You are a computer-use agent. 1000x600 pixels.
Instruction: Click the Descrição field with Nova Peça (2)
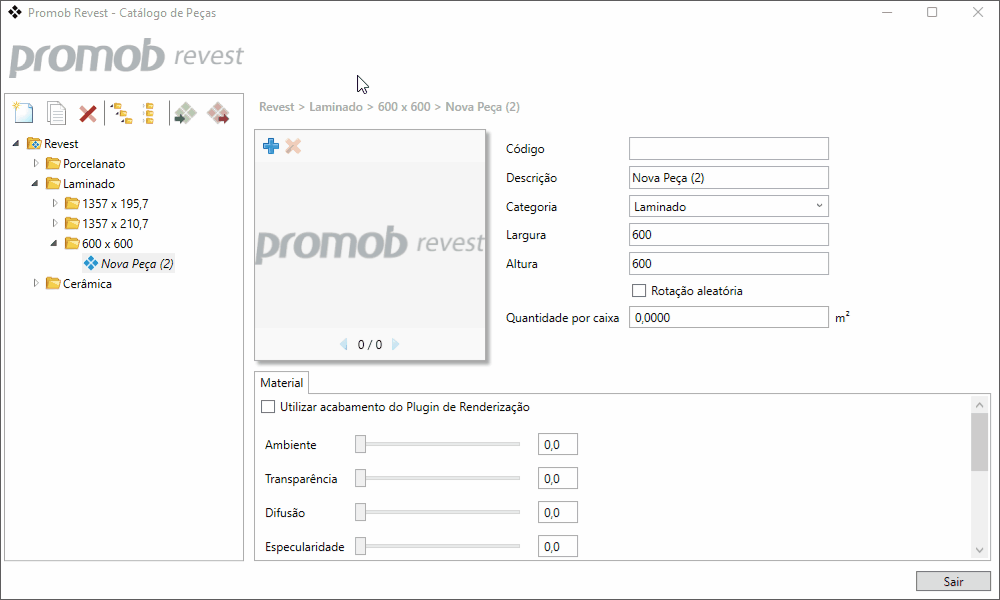[728, 178]
